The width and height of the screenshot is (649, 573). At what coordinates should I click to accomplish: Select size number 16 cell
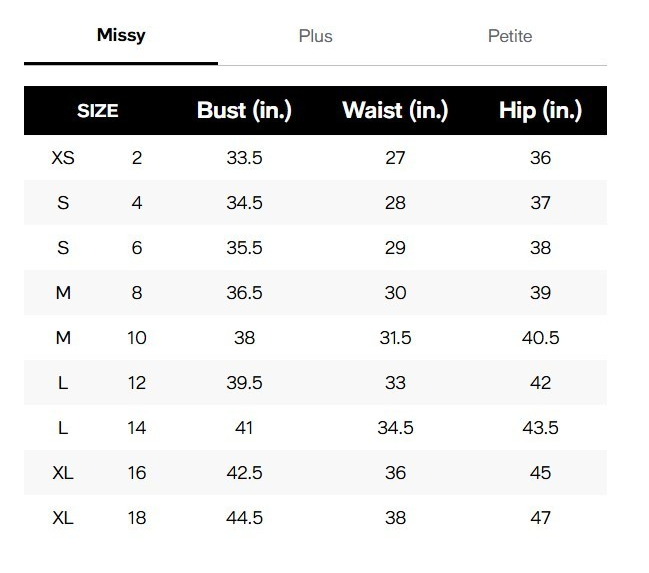tap(137, 473)
